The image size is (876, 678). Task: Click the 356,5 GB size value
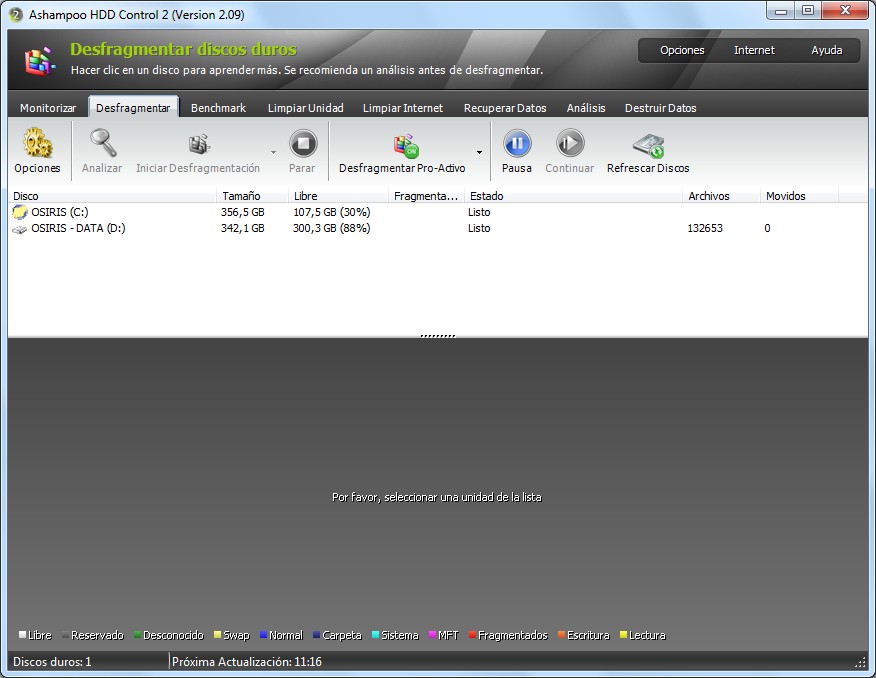242,212
